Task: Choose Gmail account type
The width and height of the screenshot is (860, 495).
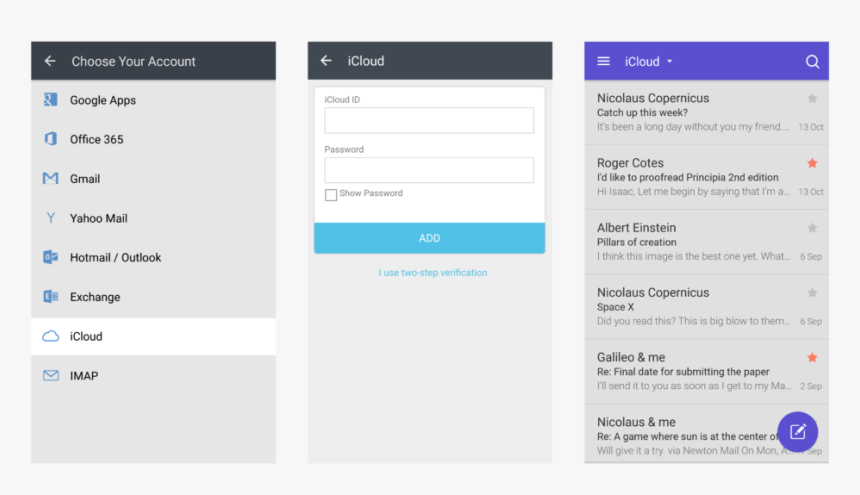Action: pos(154,179)
